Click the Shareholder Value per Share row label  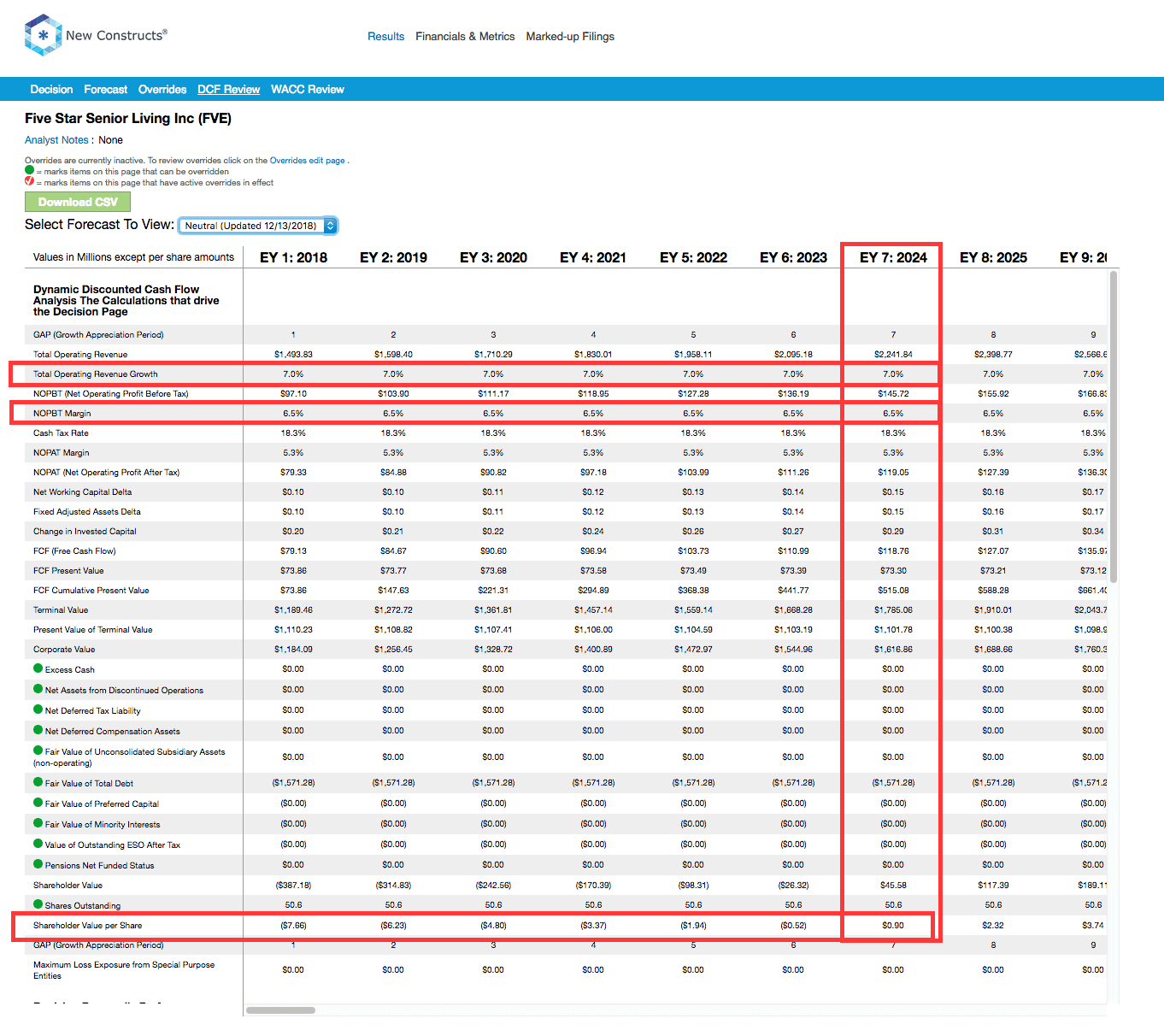[x=88, y=925]
